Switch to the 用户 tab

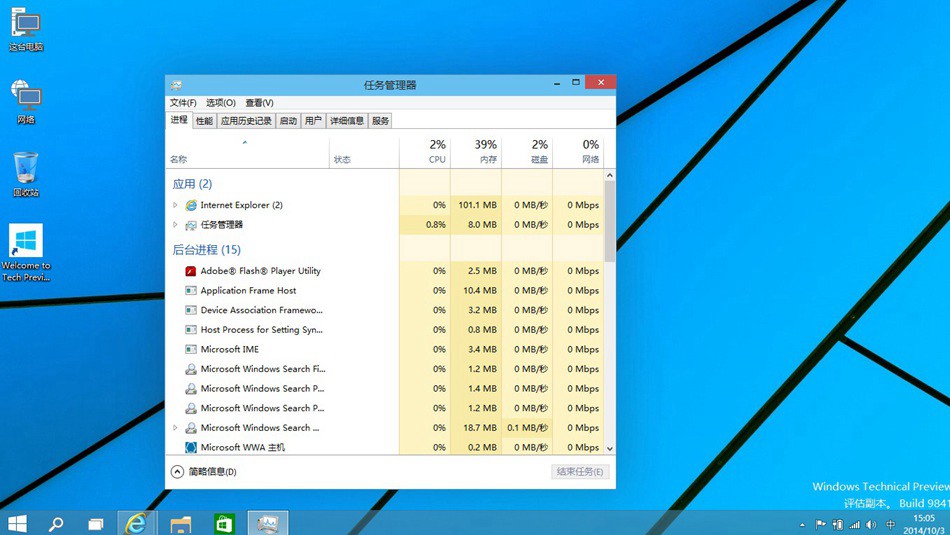313,121
